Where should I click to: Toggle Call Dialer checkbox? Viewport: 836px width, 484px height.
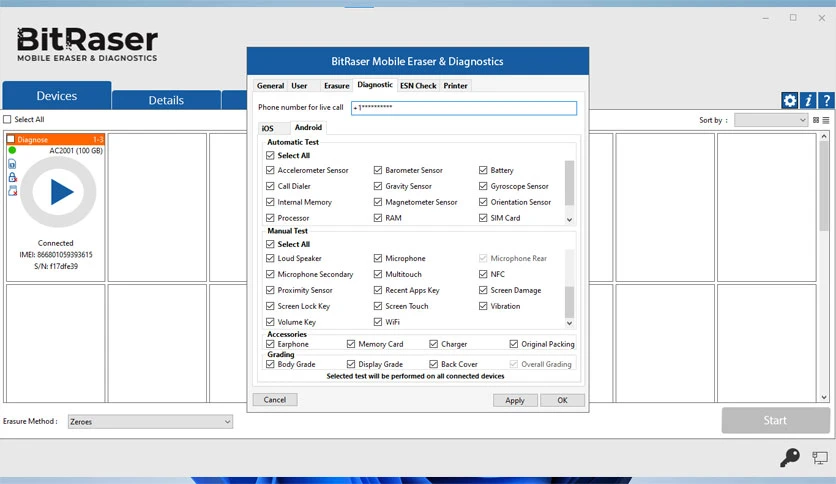pyautogui.click(x=270, y=186)
